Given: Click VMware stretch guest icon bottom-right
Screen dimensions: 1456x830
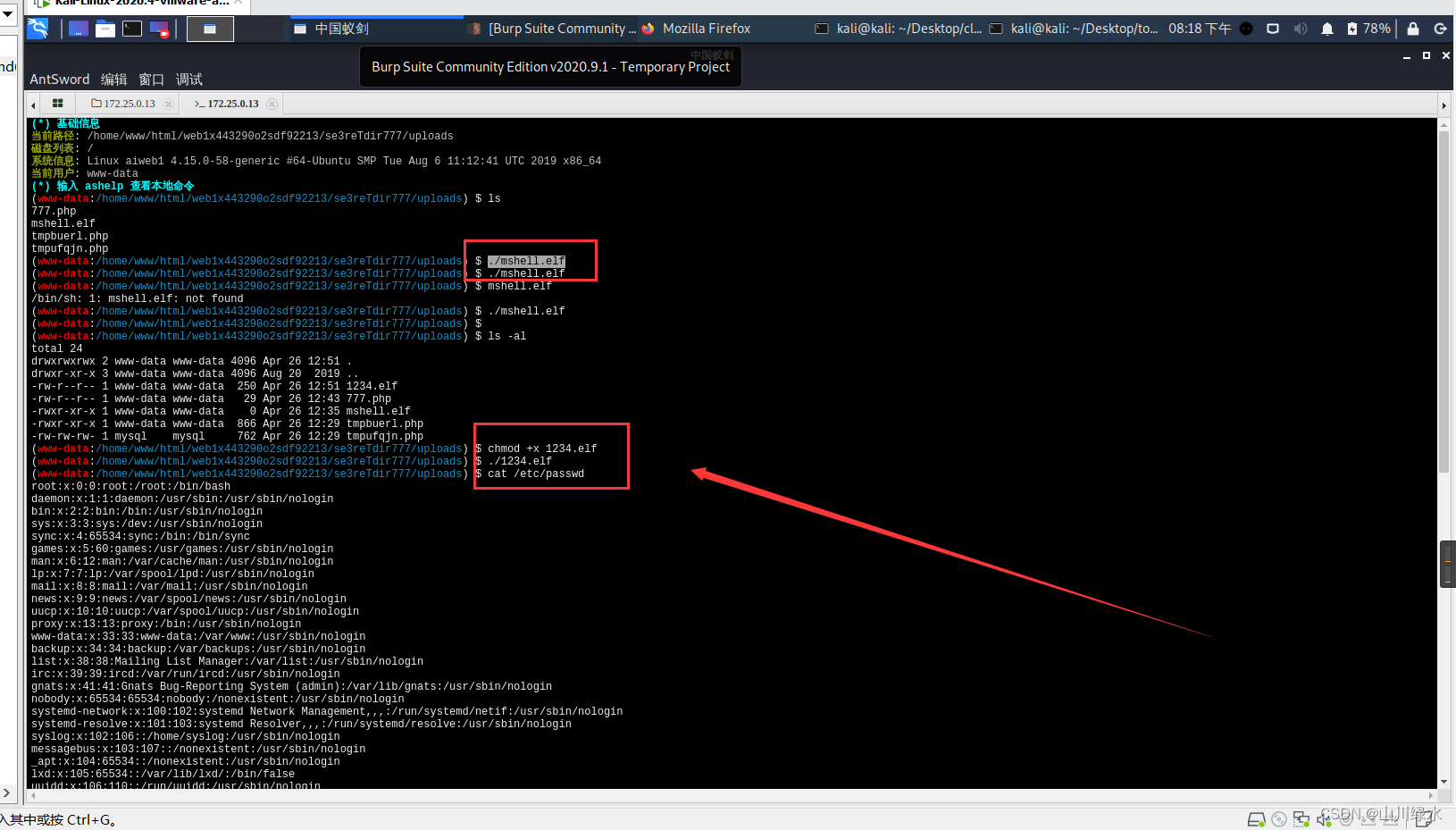Looking at the screenshot, I should [x=1425, y=819].
